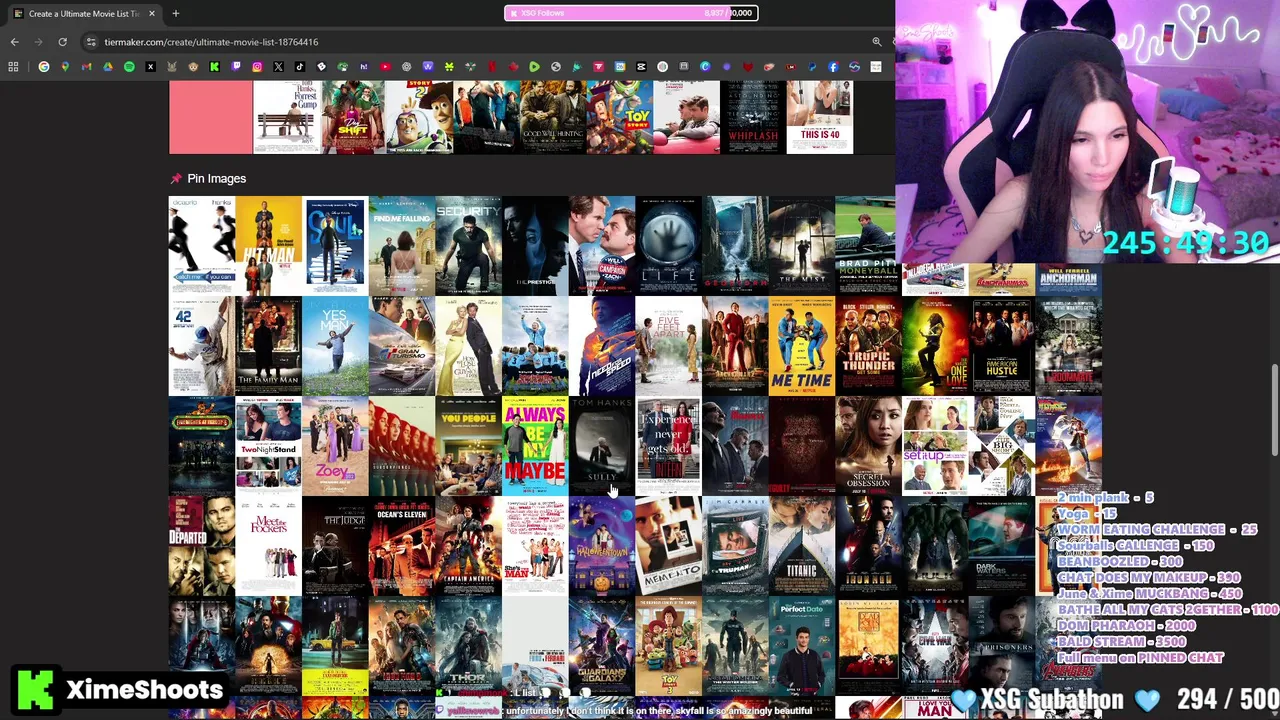Pick the Perfect Date movie poster
Viewport: 1280px width, 720px height.
click(x=801, y=646)
